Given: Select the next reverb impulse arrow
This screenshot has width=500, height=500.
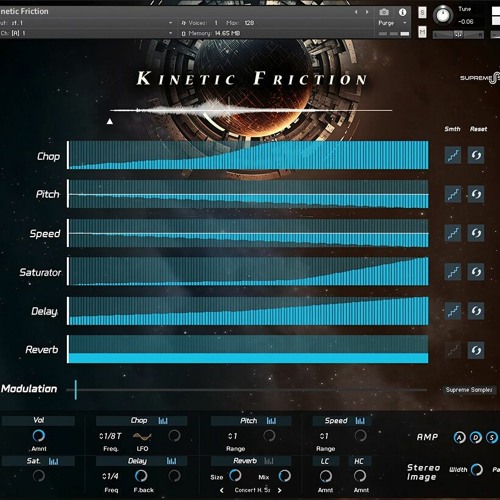Looking at the screenshot, I should (x=279, y=490).
